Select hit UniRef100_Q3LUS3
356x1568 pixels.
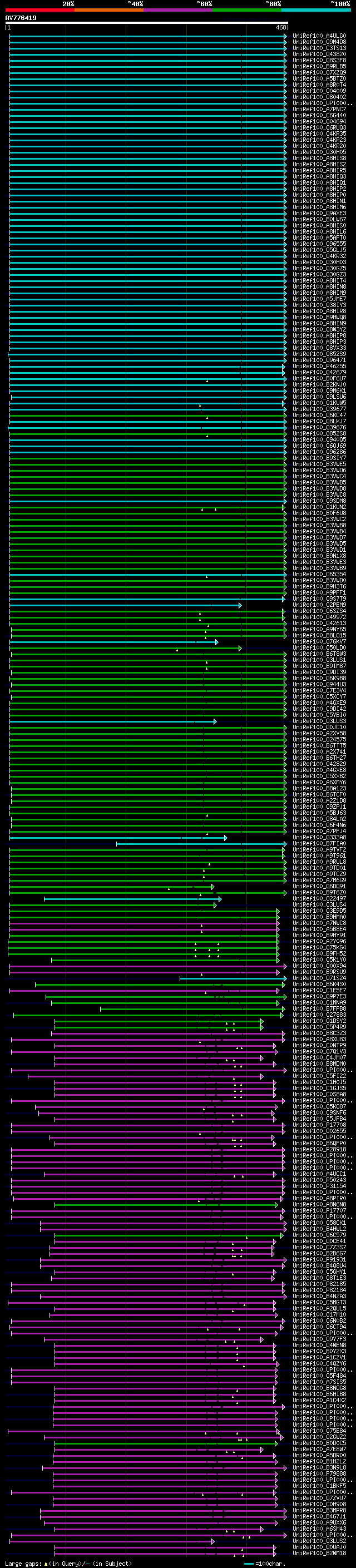click(x=319, y=721)
